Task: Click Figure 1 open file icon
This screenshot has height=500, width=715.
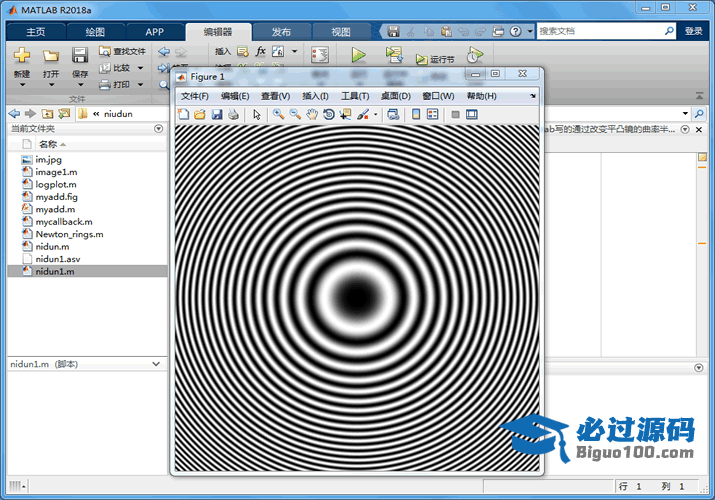Action: tap(200, 114)
